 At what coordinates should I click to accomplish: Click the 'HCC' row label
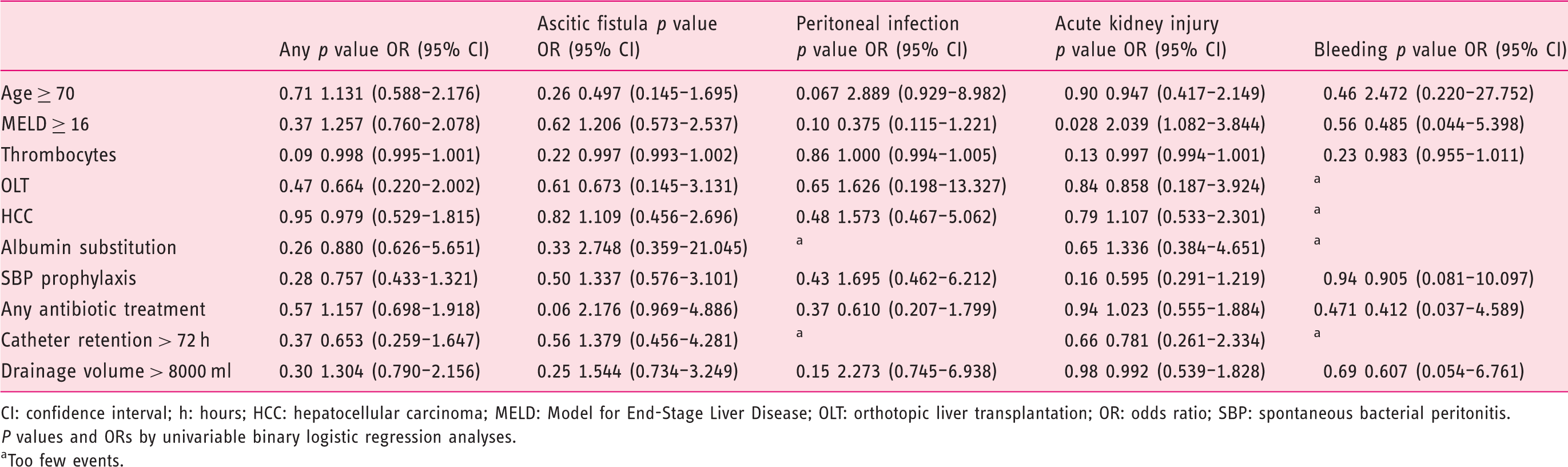tap(17, 217)
